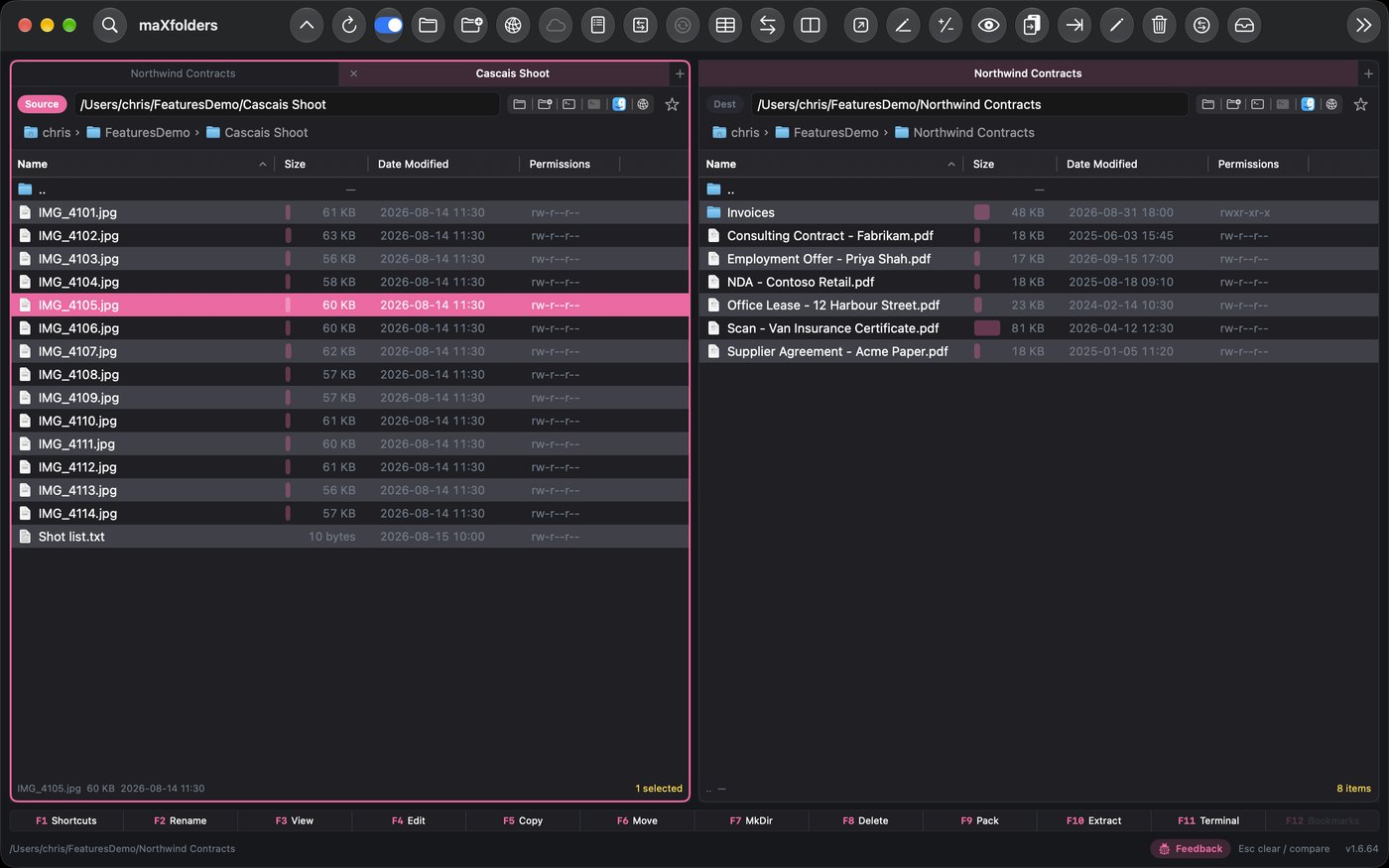Click the Name column sort arrow in the left pane
The image size is (1389, 868).
pos(263,165)
